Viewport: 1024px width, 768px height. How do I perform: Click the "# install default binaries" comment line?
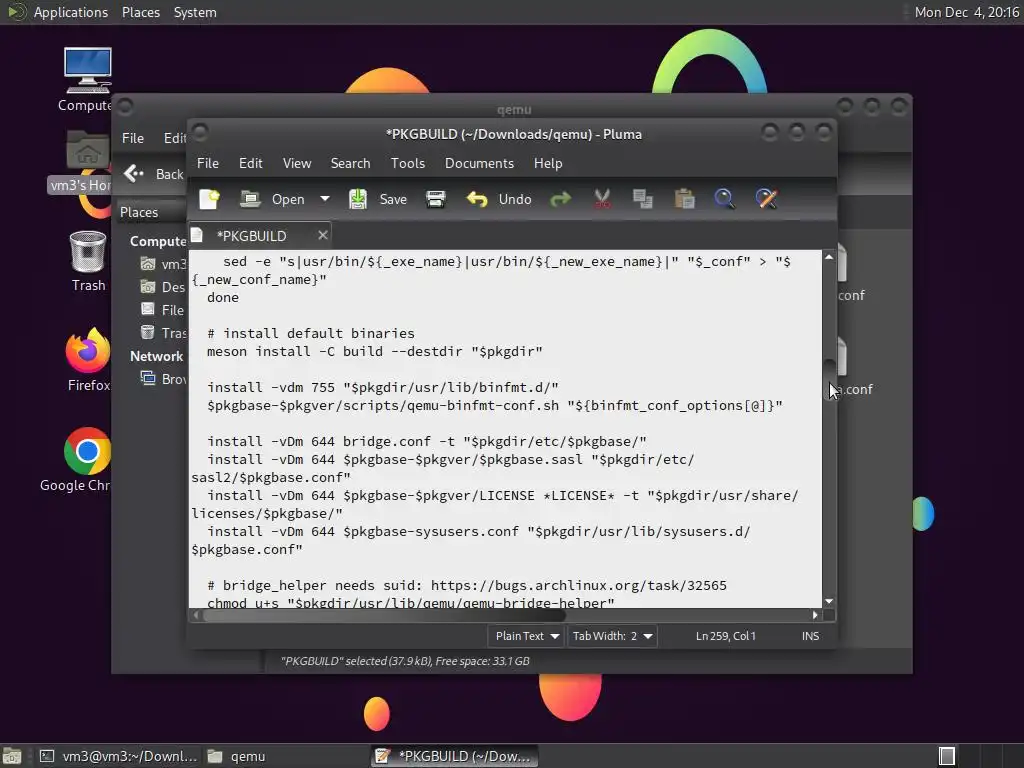point(311,333)
